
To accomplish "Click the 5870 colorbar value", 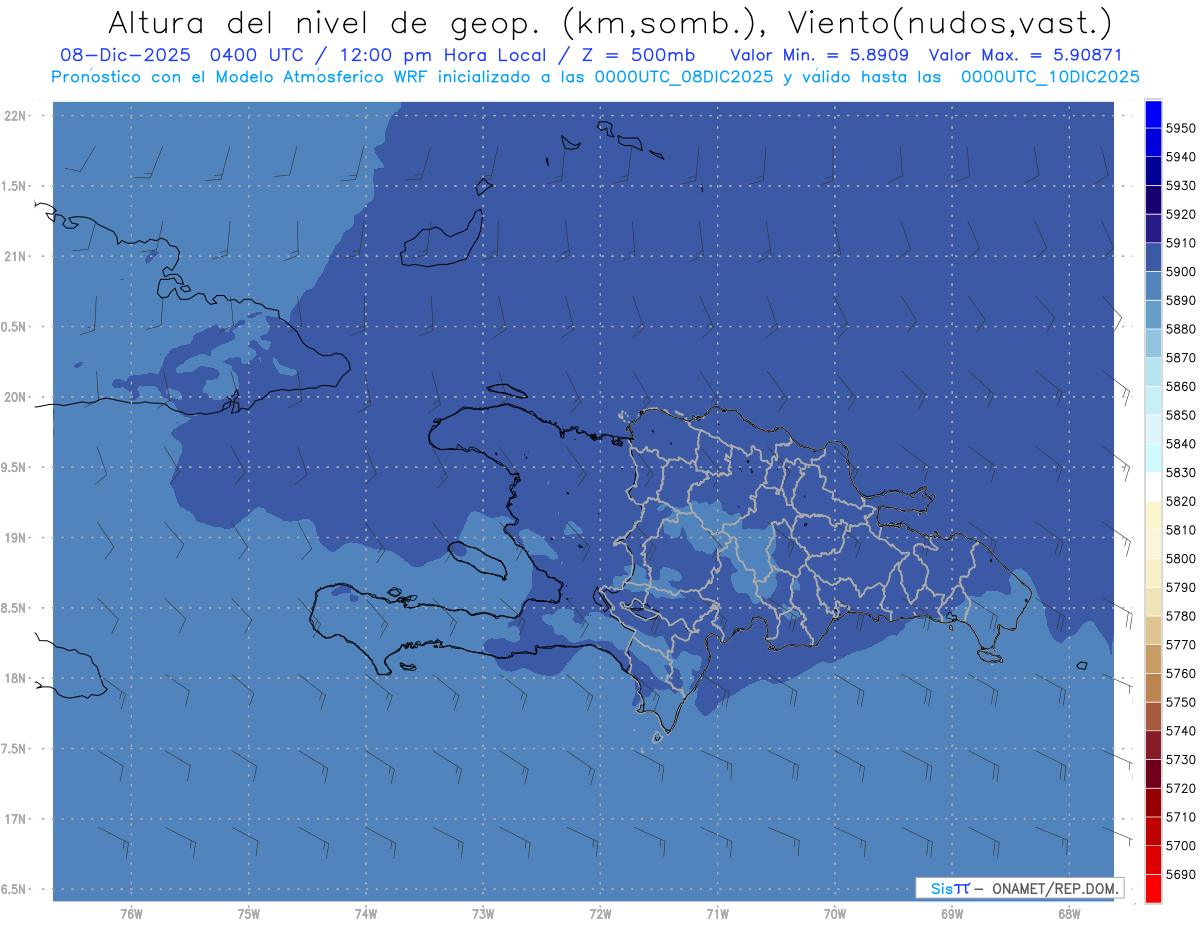I will tap(1181, 358).
